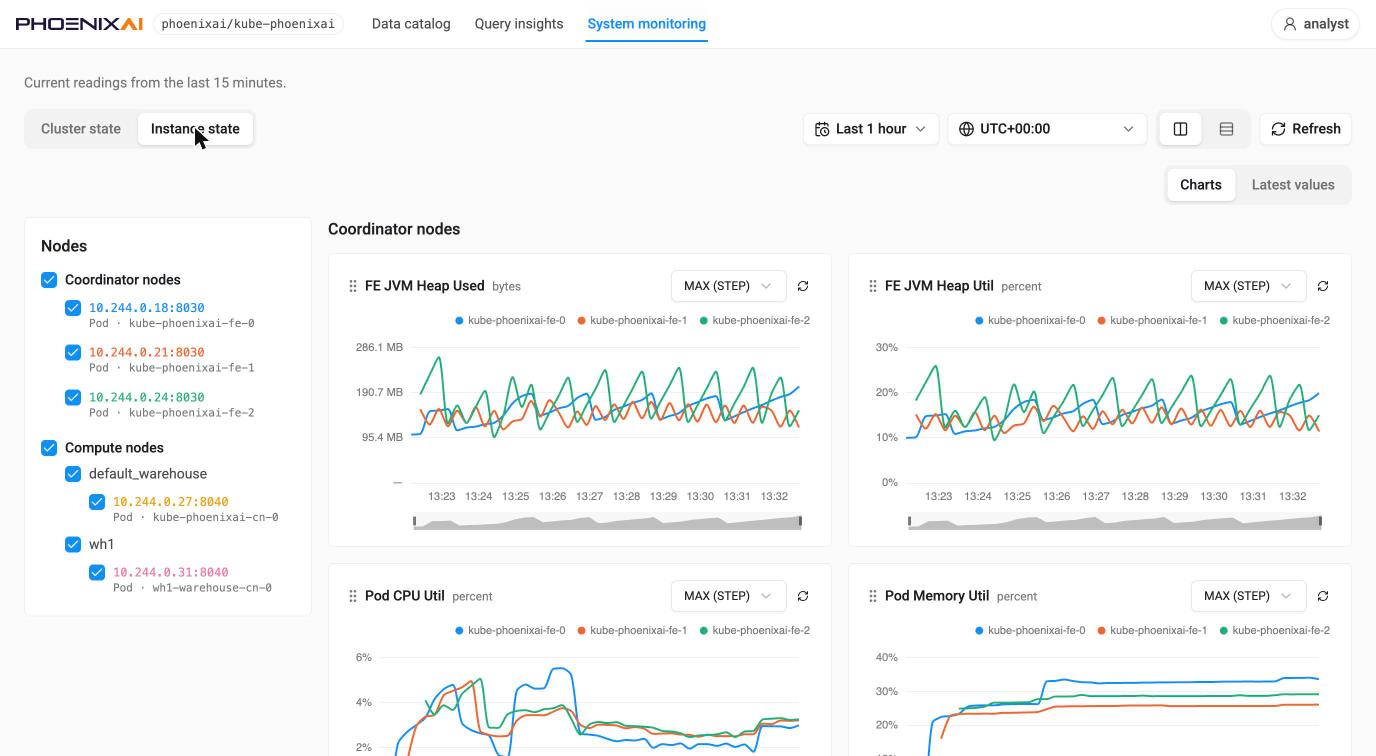The image size is (1376, 756).
Task: Select the Instance state tab
Action: point(195,129)
